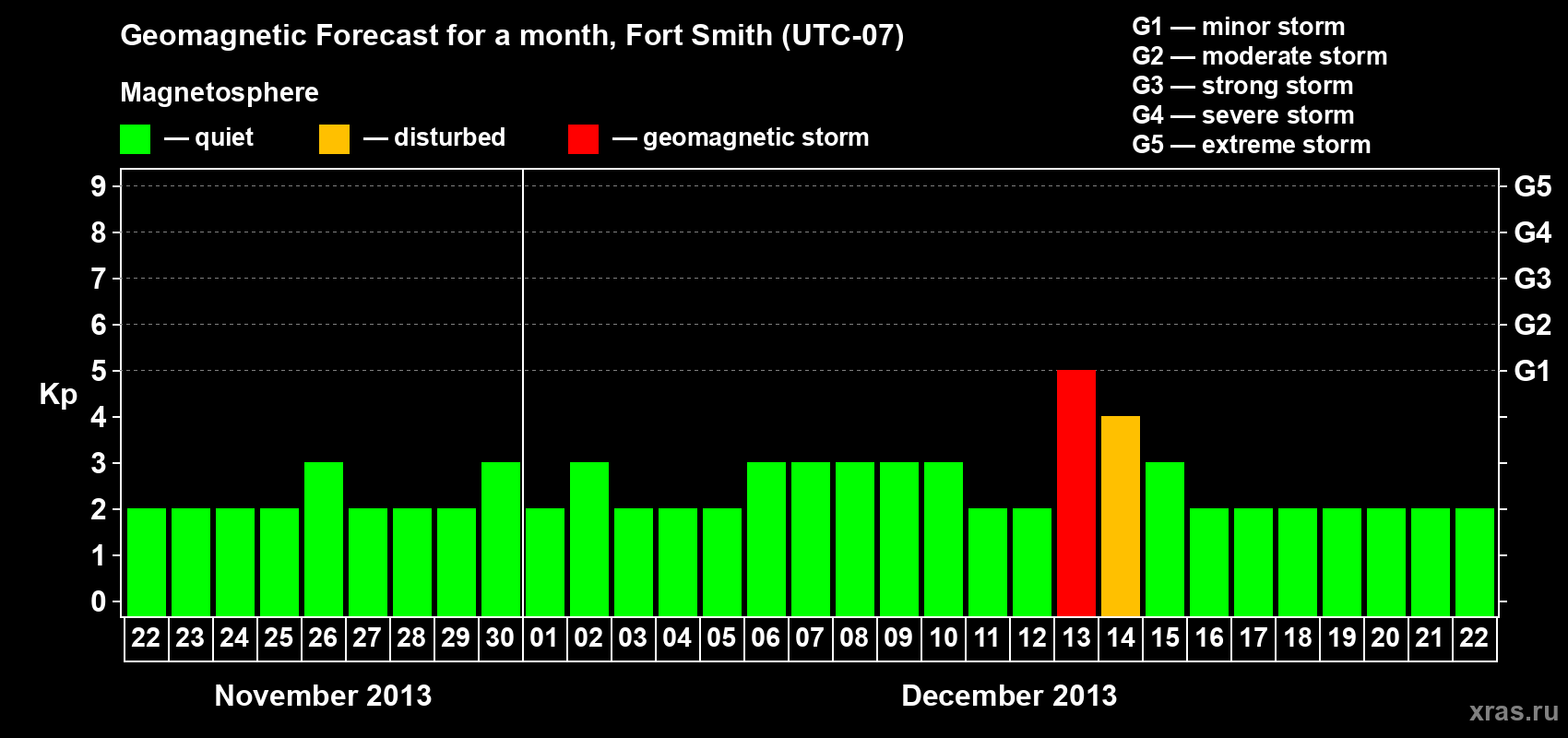This screenshot has width=1568, height=738.
Task: Click the 'G3 — strong storm' legend entry
Action: click(x=1242, y=86)
